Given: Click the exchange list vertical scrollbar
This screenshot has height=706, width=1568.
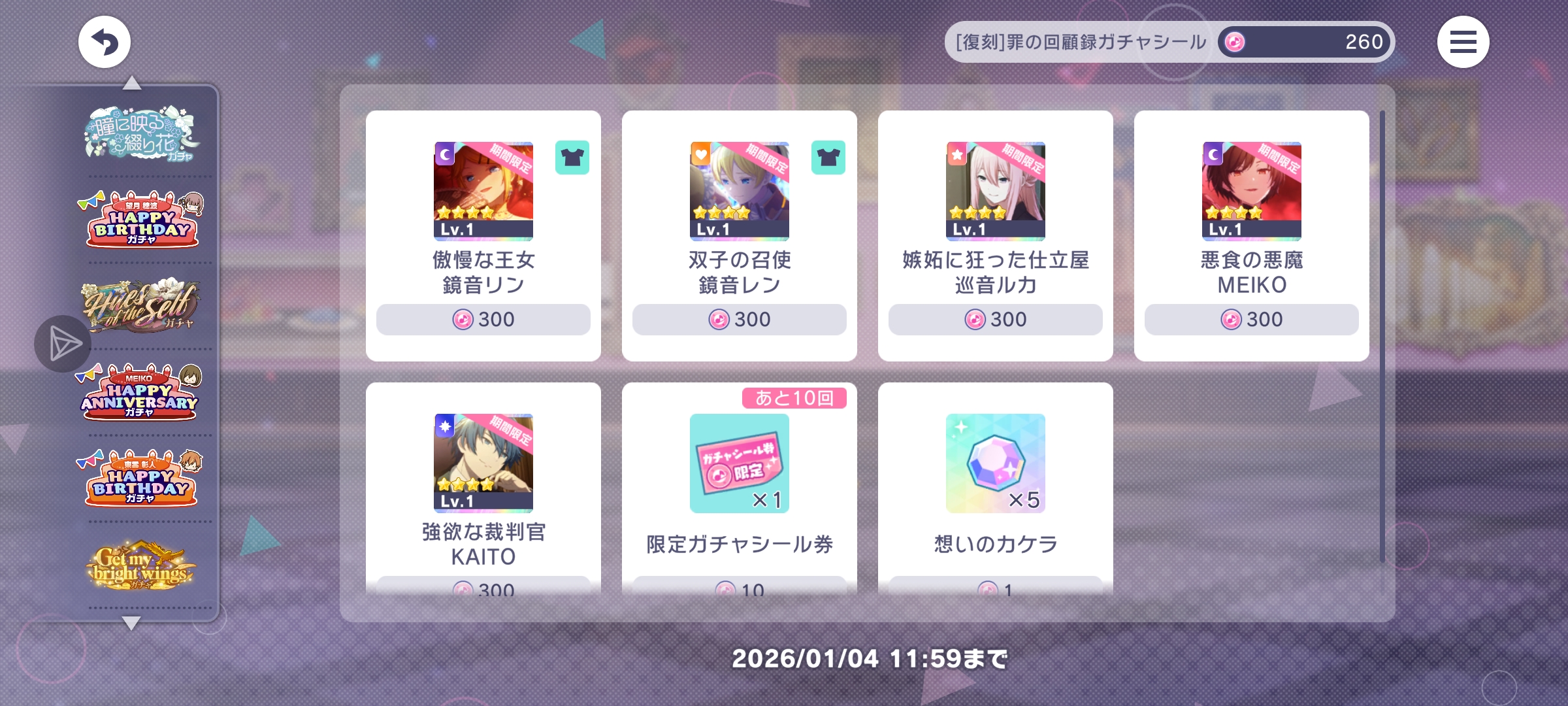Looking at the screenshot, I should [1382, 337].
